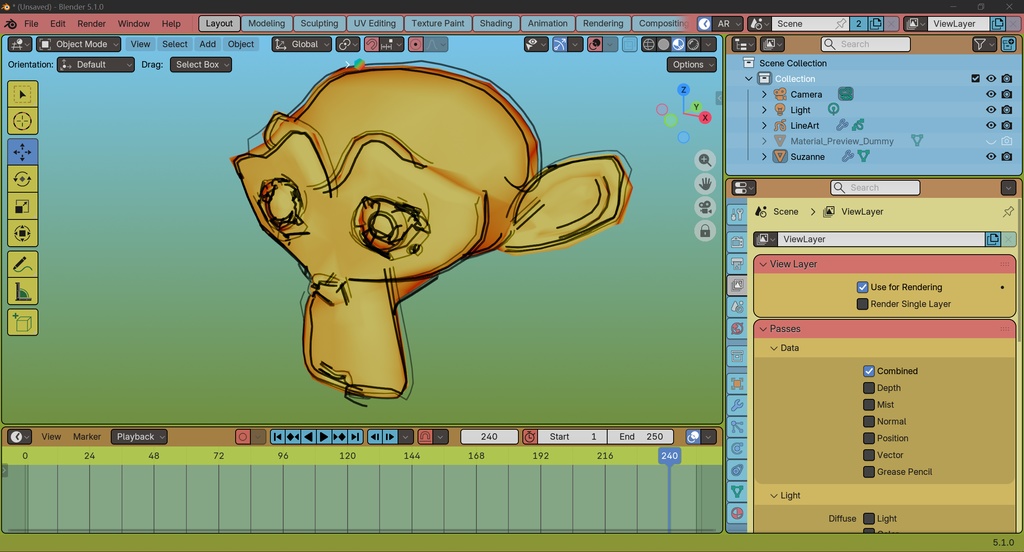Click the End 250 frame field
1024x552 pixels.
[641, 436]
